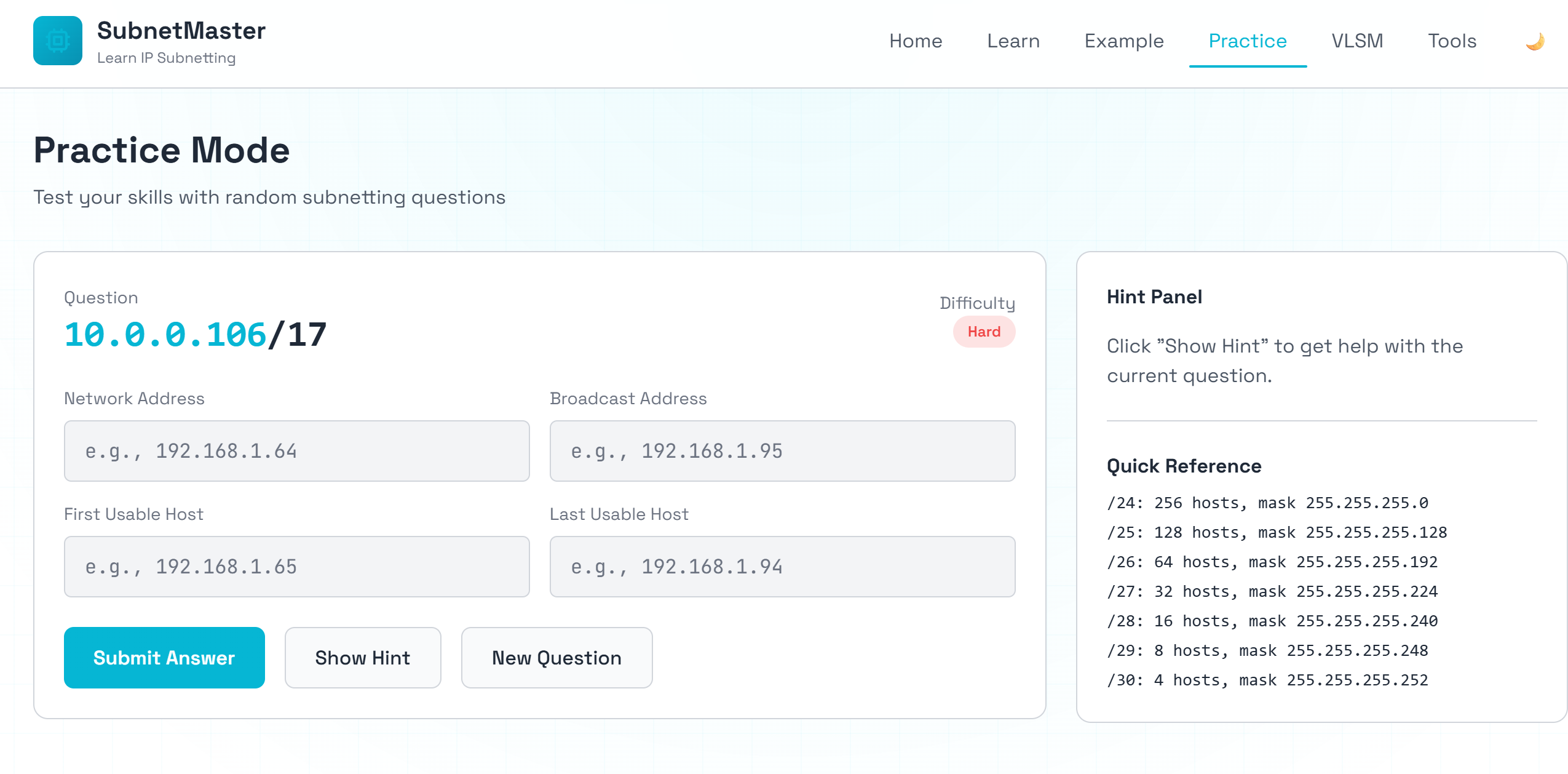Open the VLSM page
Image resolution: width=1568 pixels, height=774 pixels.
(x=1357, y=41)
